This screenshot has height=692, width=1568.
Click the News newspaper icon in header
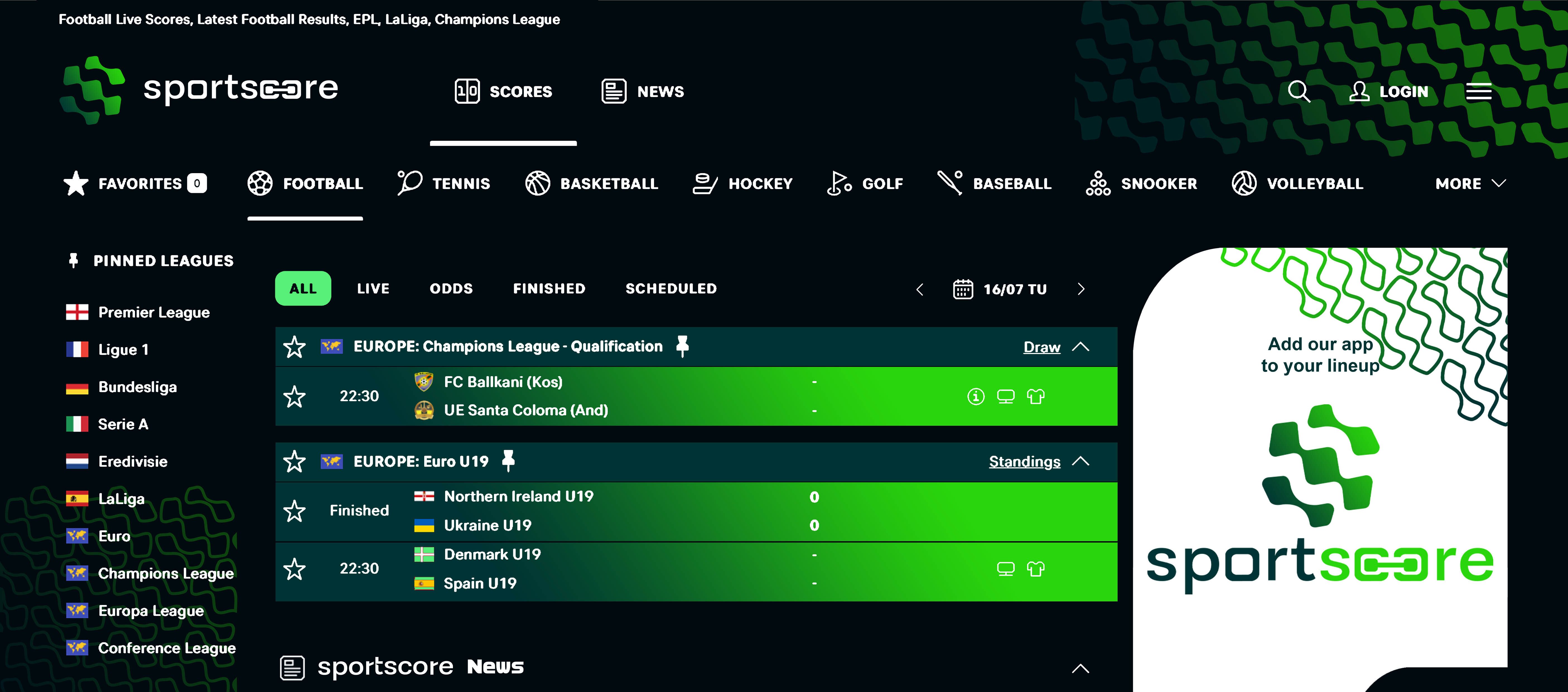[614, 91]
